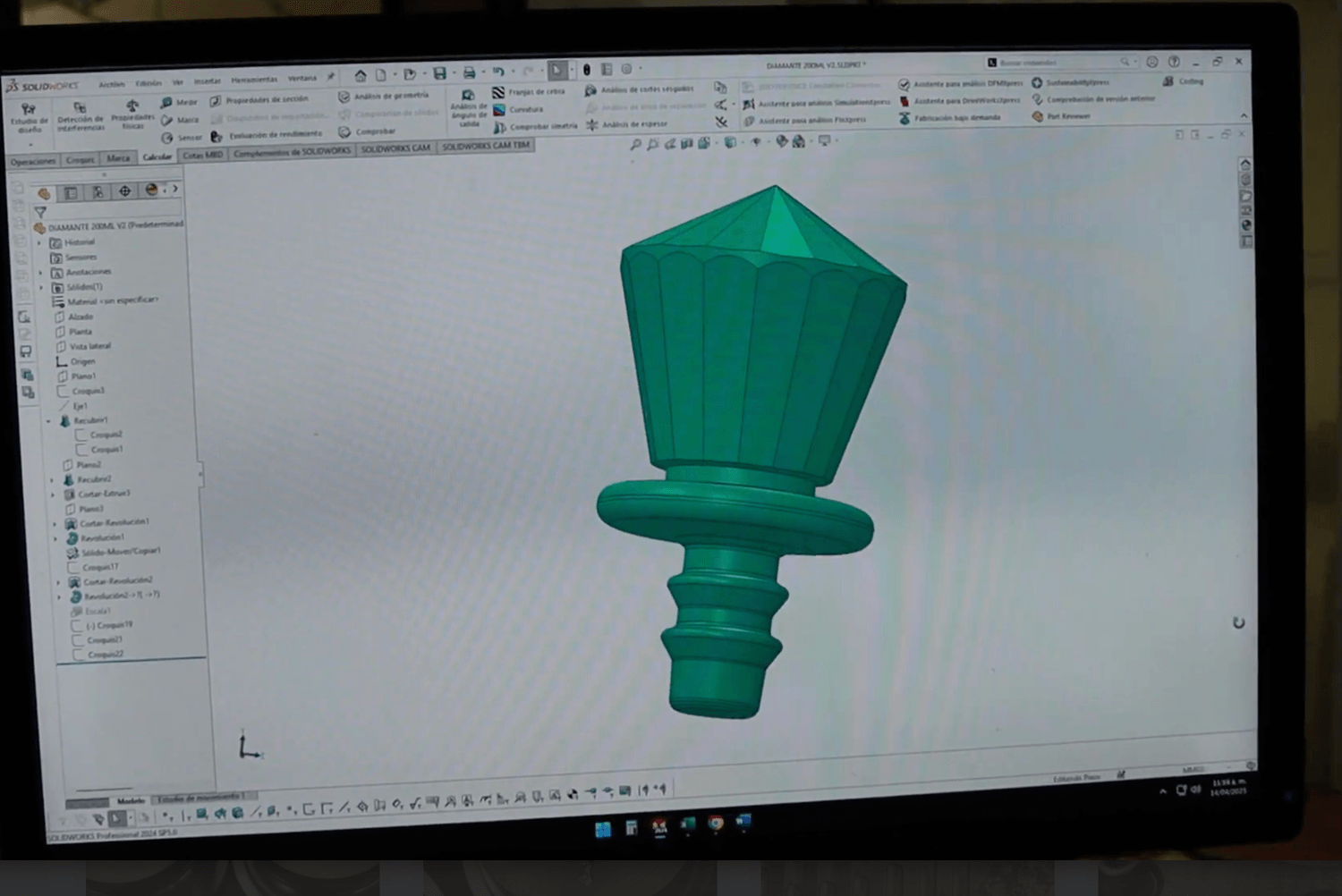Image resolution: width=1342 pixels, height=896 pixels.
Task: Select the Vista lateral plane
Action: pos(83,346)
